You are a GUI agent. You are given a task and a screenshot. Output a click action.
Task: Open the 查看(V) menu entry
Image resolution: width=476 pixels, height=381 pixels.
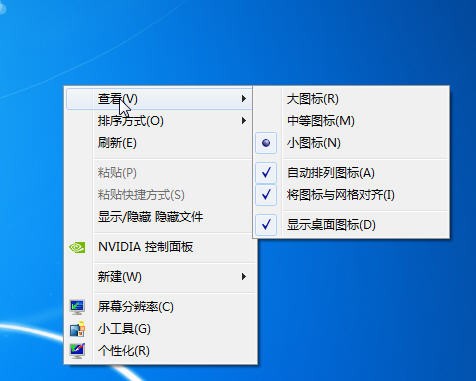click(x=159, y=99)
